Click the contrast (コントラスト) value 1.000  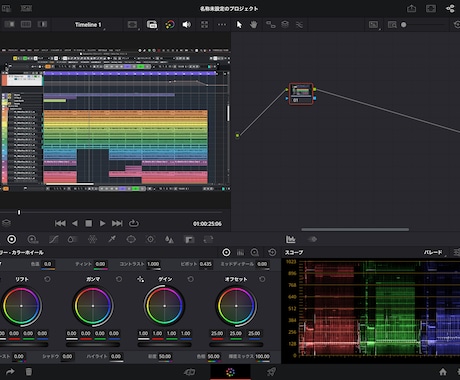[x=154, y=264]
